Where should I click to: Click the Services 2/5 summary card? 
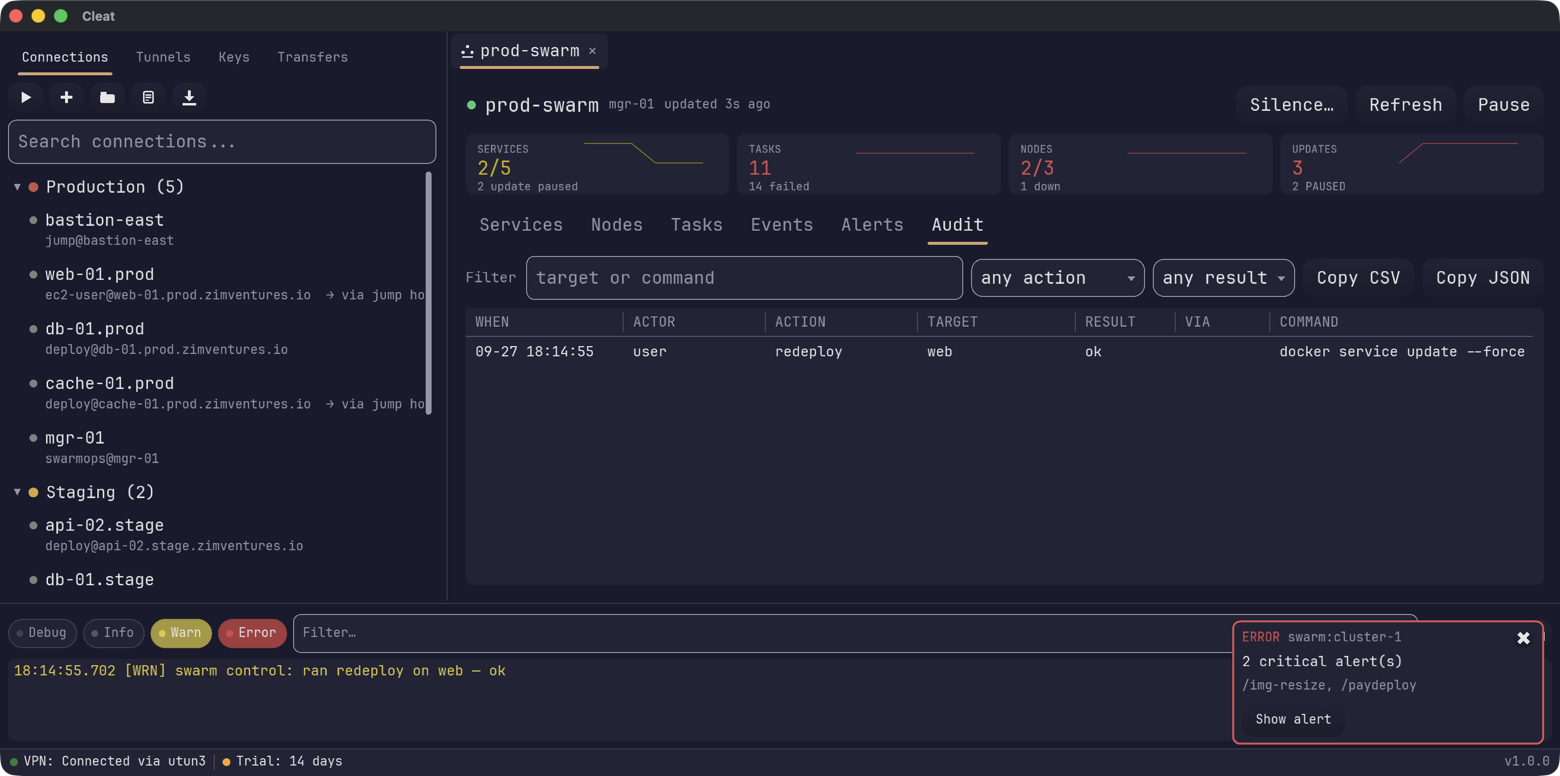597,164
